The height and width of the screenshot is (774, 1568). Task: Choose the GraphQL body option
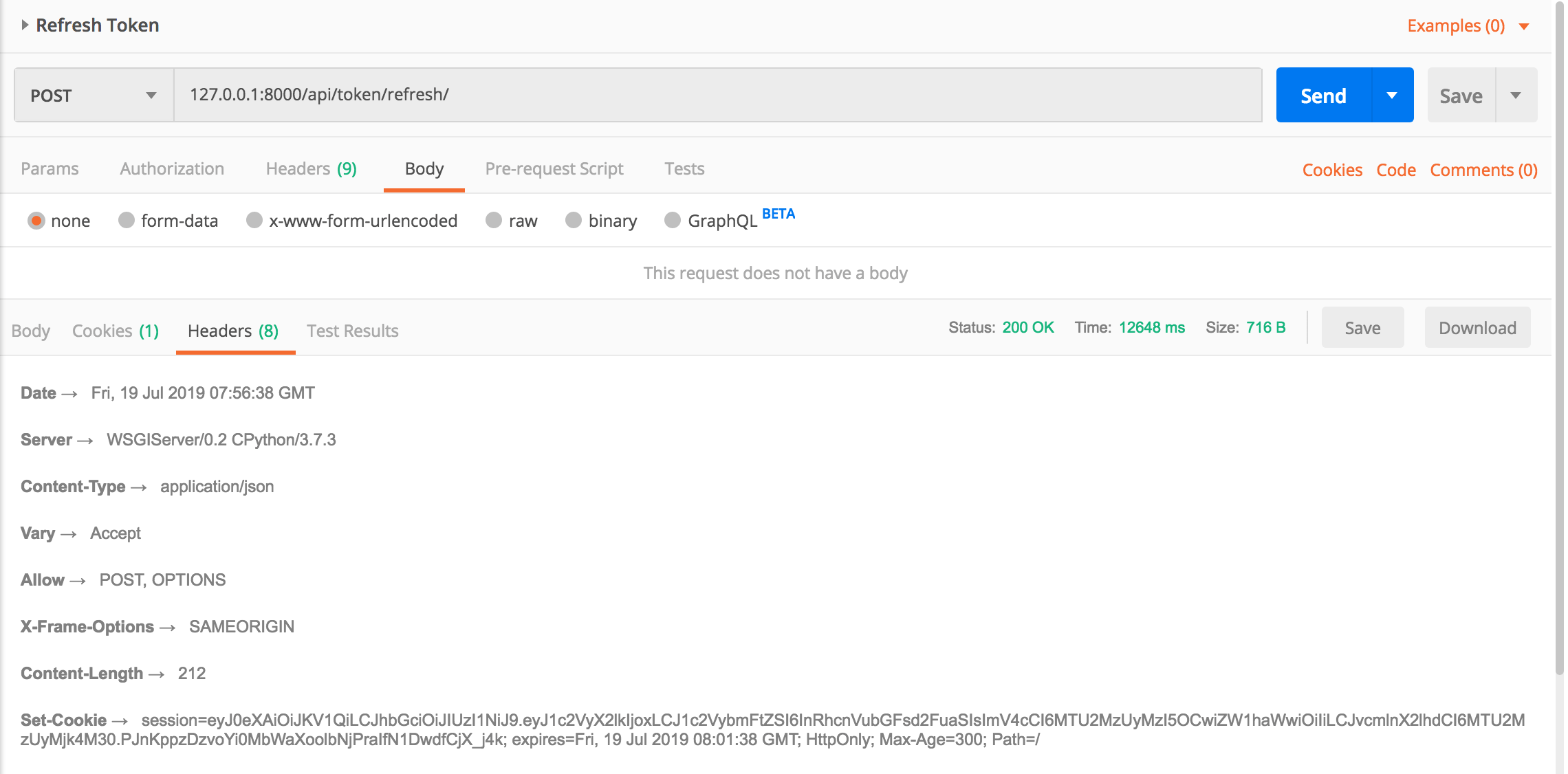point(673,220)
